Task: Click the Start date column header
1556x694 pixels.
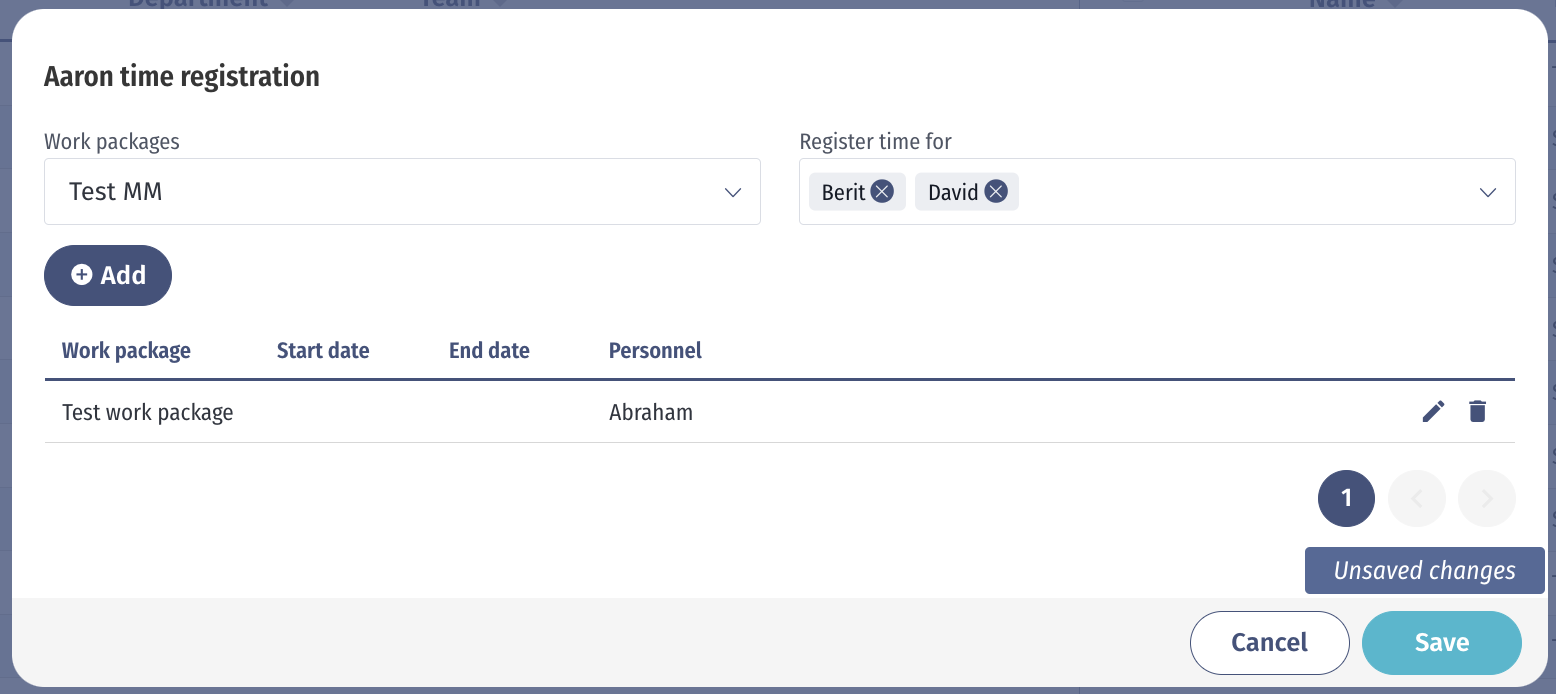Action: 323,350
